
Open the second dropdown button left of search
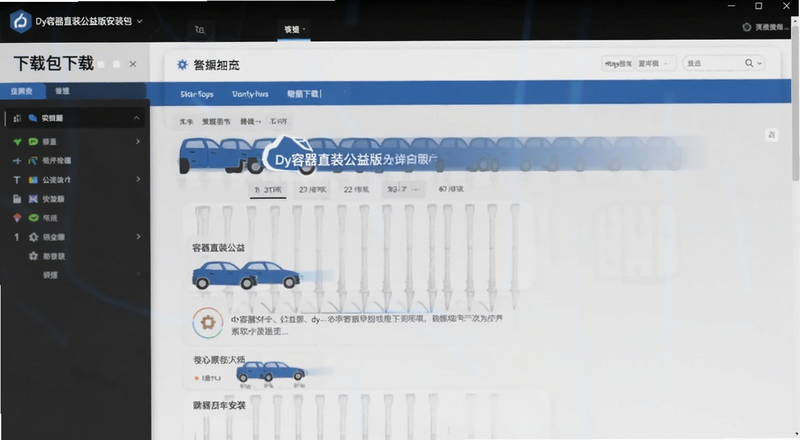(x=656, y=63)
